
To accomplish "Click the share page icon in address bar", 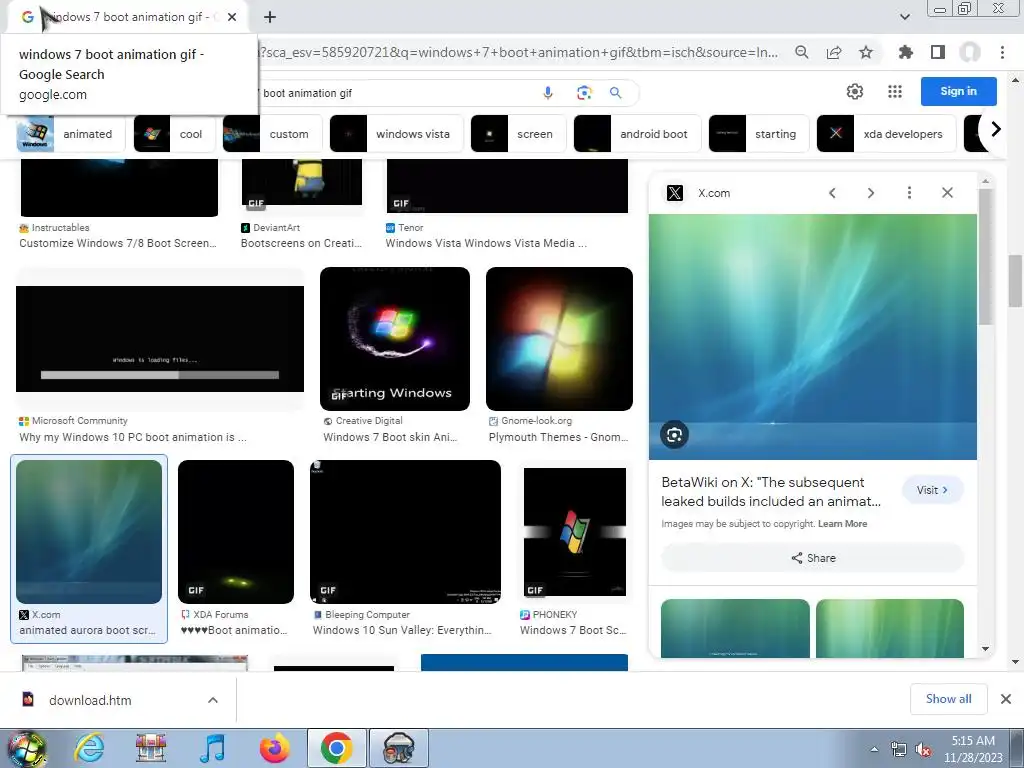I will tap(834, 52).
